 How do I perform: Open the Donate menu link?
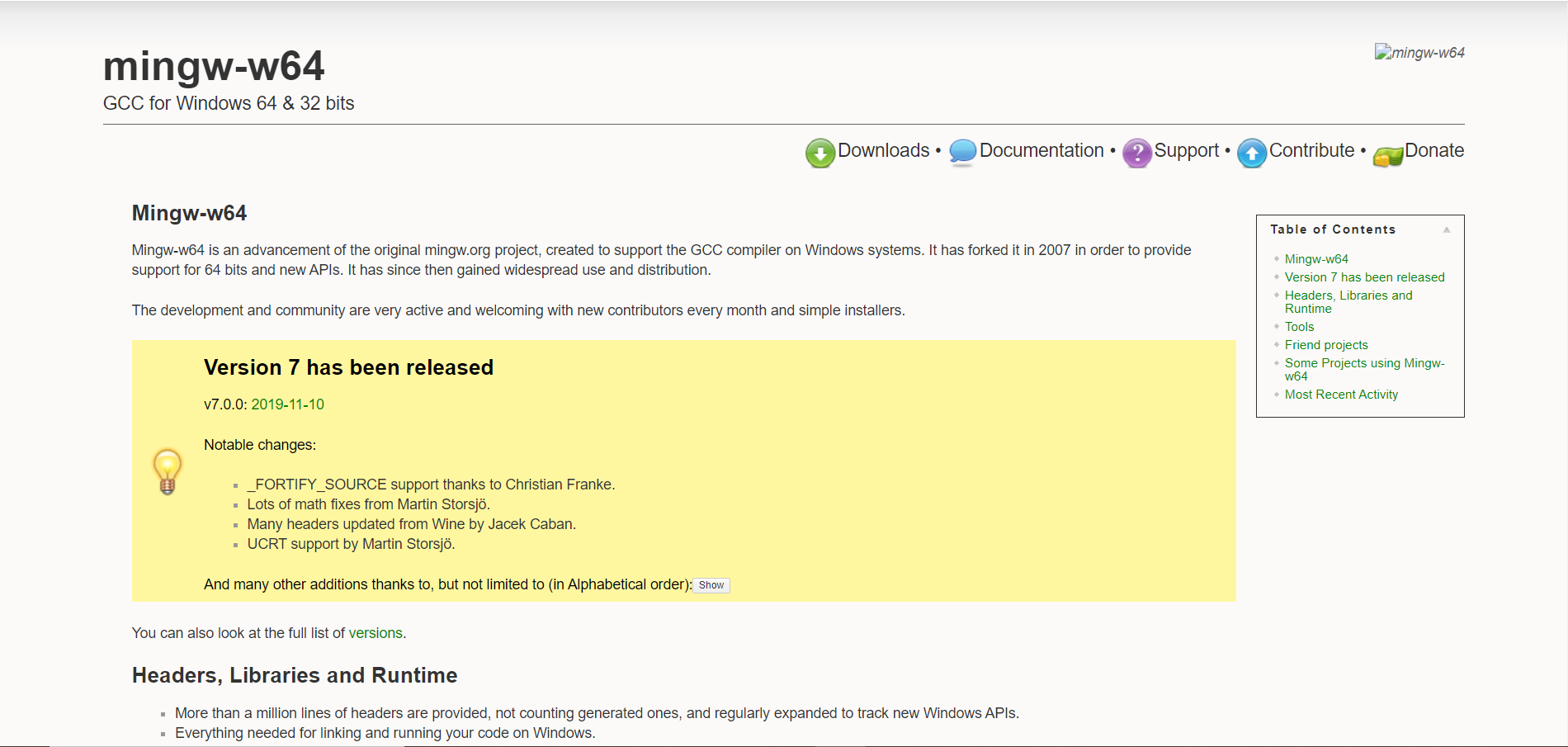coord(1434,150)
